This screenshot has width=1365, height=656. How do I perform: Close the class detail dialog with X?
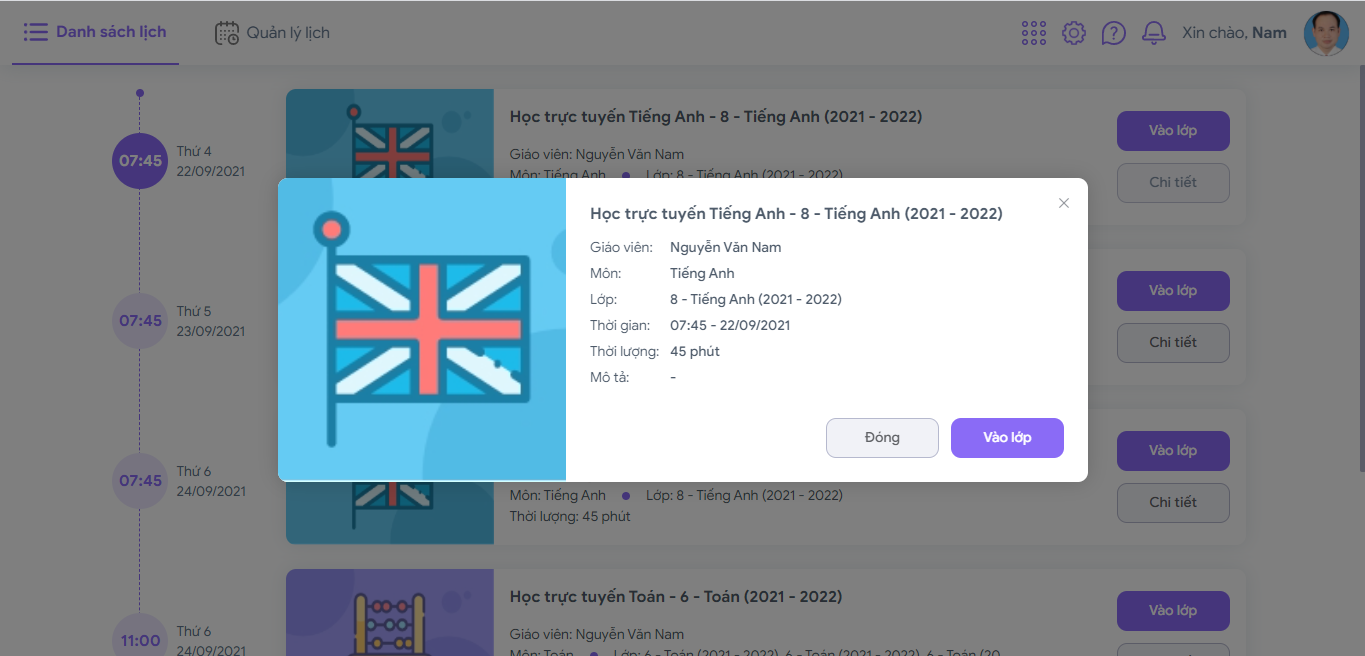(1064, 203)
